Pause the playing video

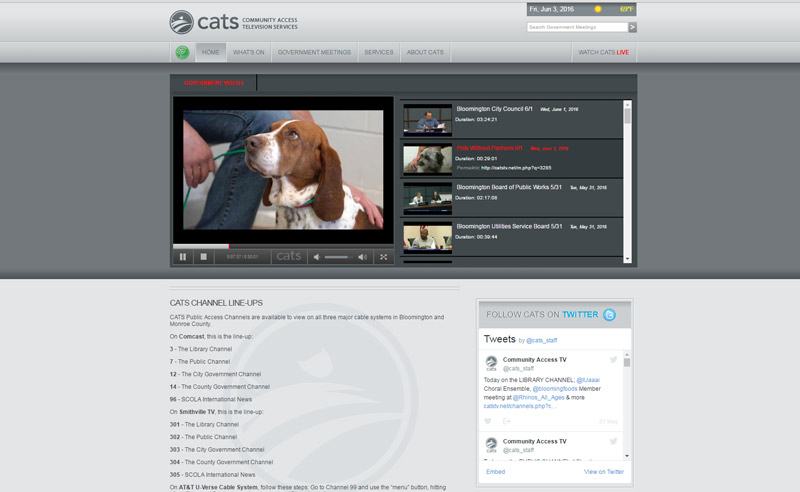[183, 257]
